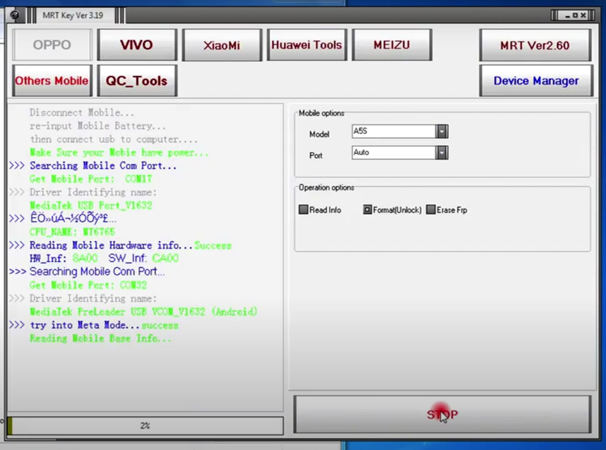Switch to the VIVO section

137,45
